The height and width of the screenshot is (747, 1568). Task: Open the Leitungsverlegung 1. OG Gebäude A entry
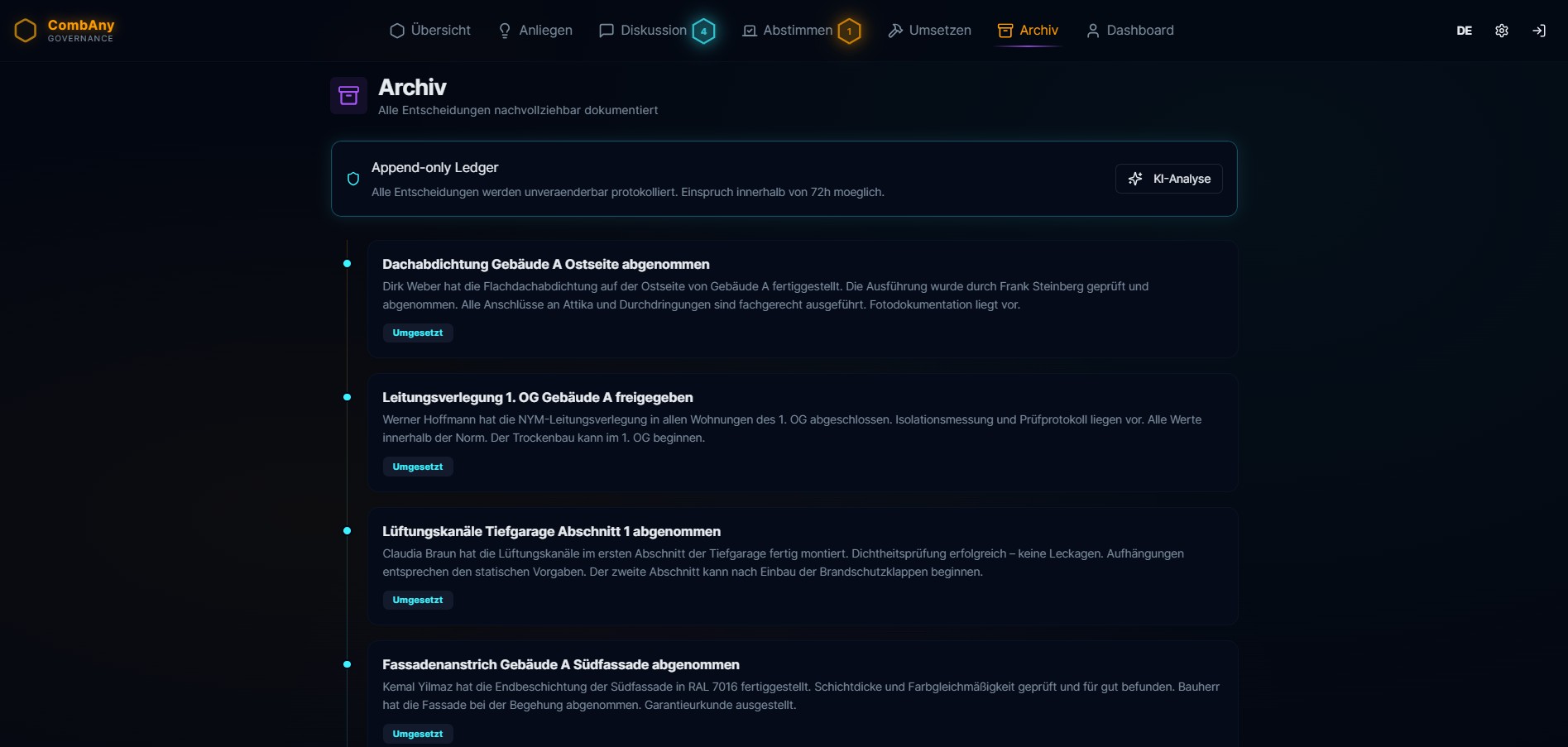point(802,433)
